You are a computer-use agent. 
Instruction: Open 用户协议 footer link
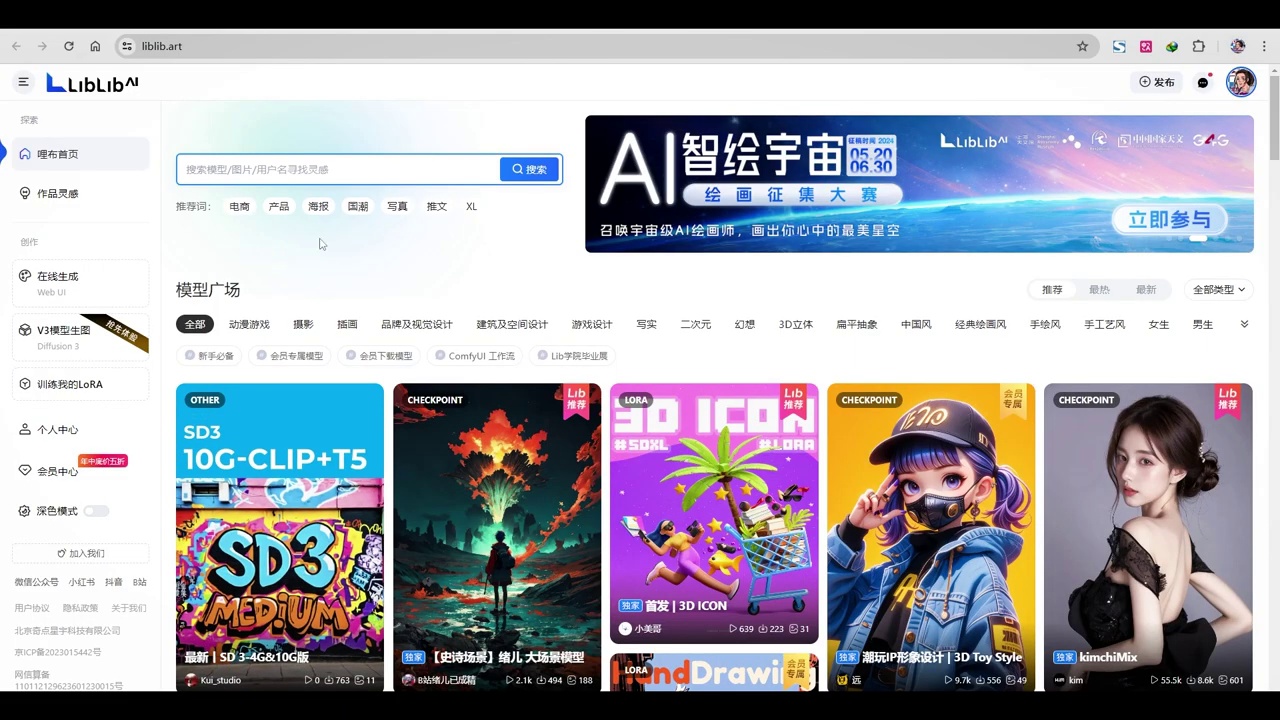32,608
